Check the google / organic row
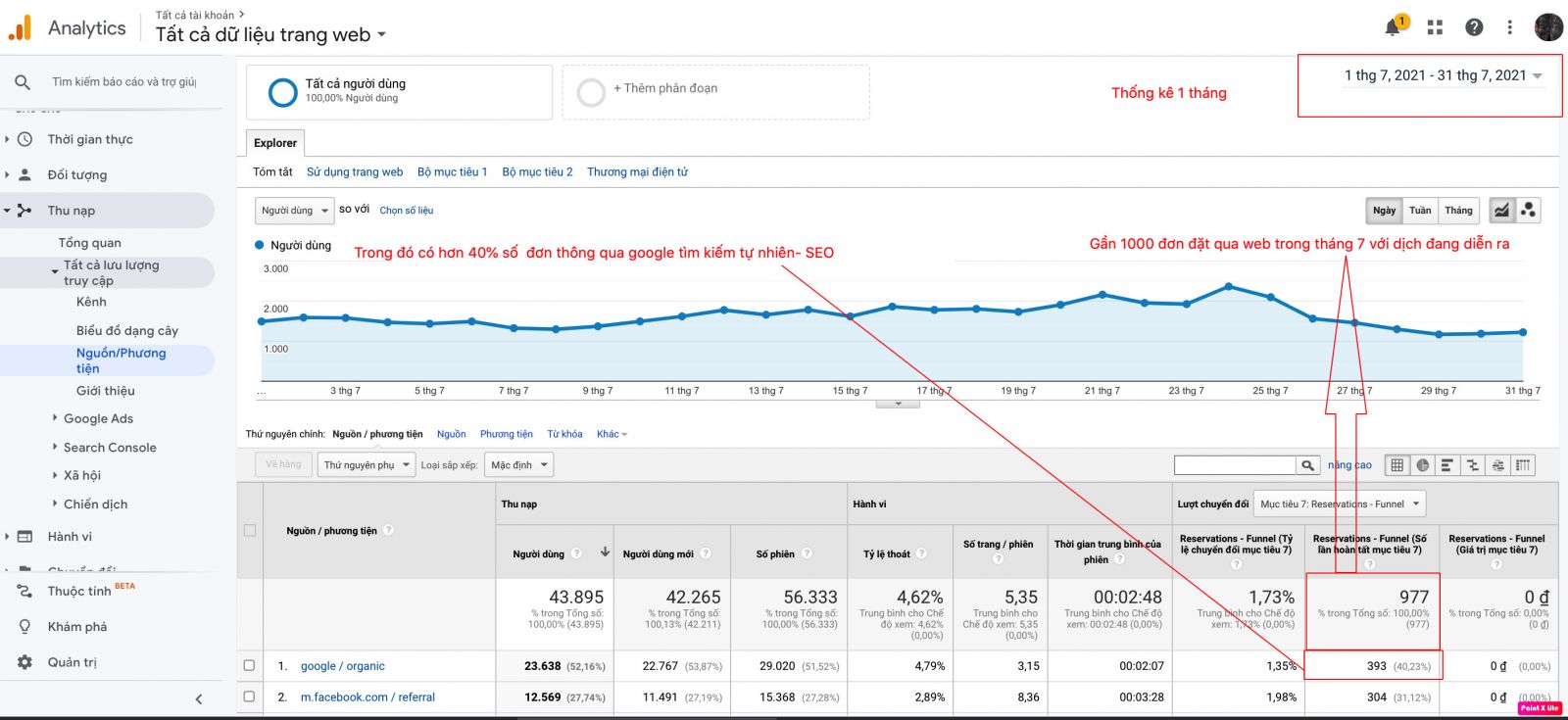1568x720 pixels. coord(250,666)
